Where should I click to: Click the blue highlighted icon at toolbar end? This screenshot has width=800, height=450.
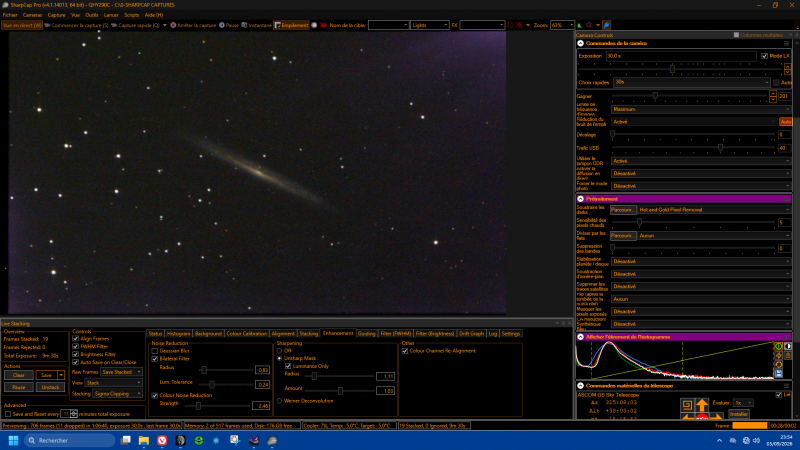[x=607, y=25]
